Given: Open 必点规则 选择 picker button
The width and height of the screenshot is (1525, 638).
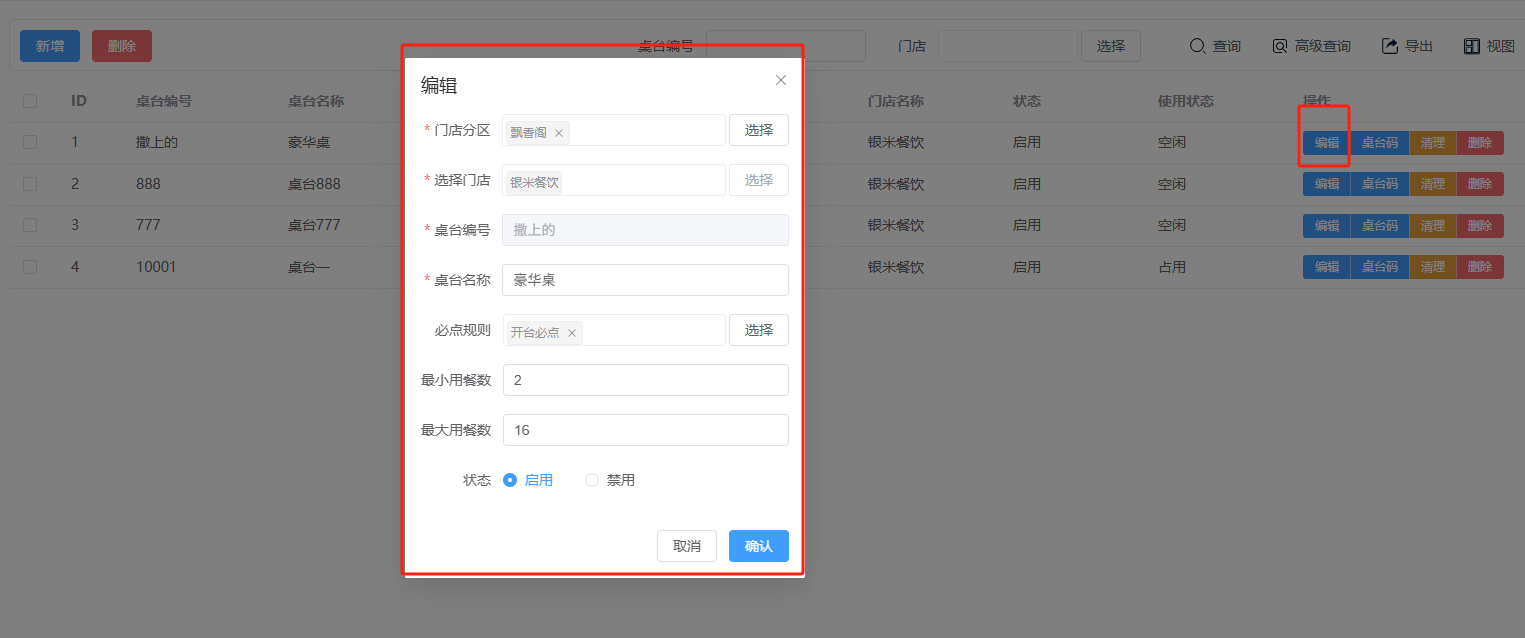Looking at the screenshot, I should tap(758, 330).
